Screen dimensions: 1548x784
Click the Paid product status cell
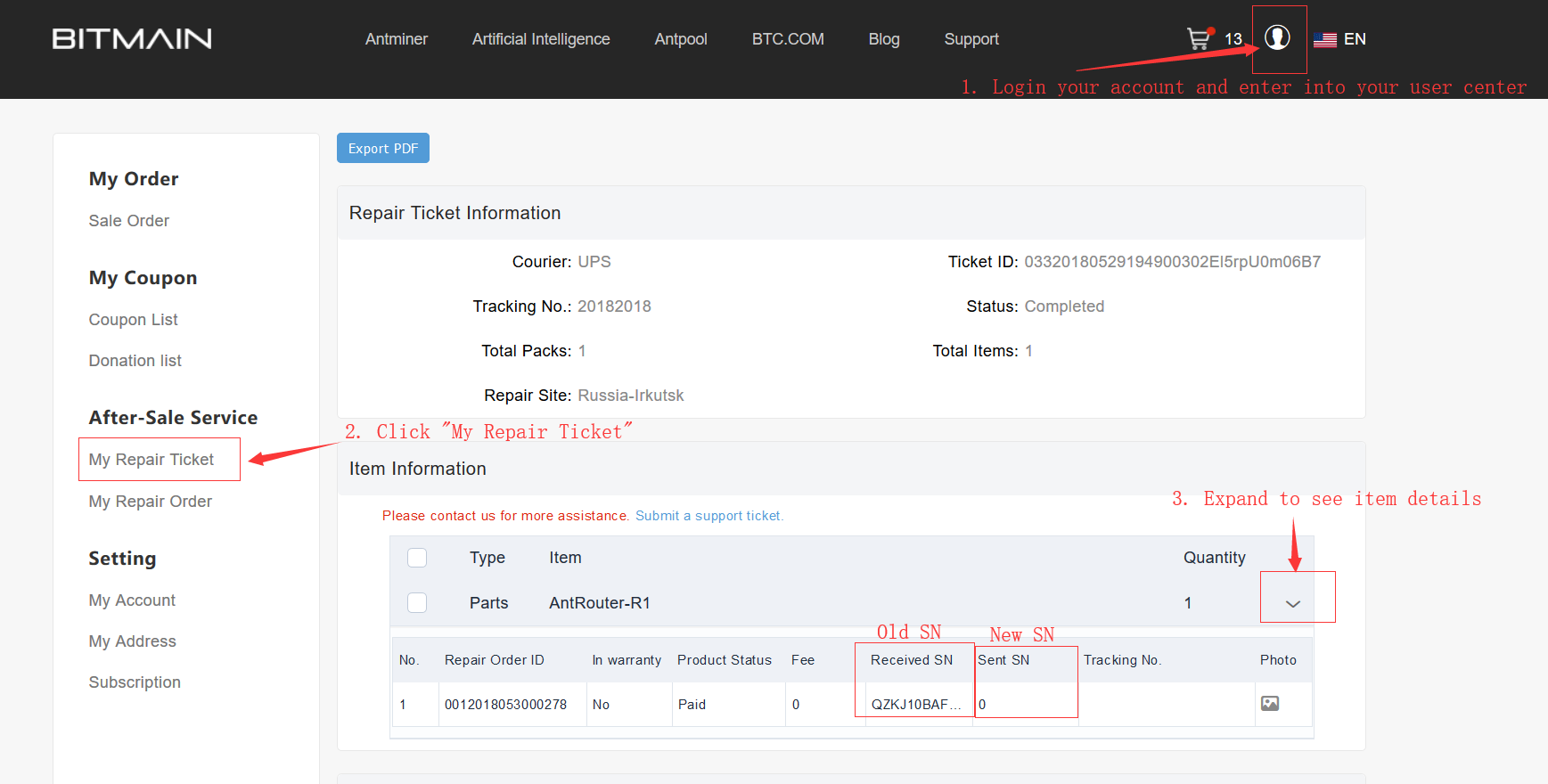coord(692,705)
